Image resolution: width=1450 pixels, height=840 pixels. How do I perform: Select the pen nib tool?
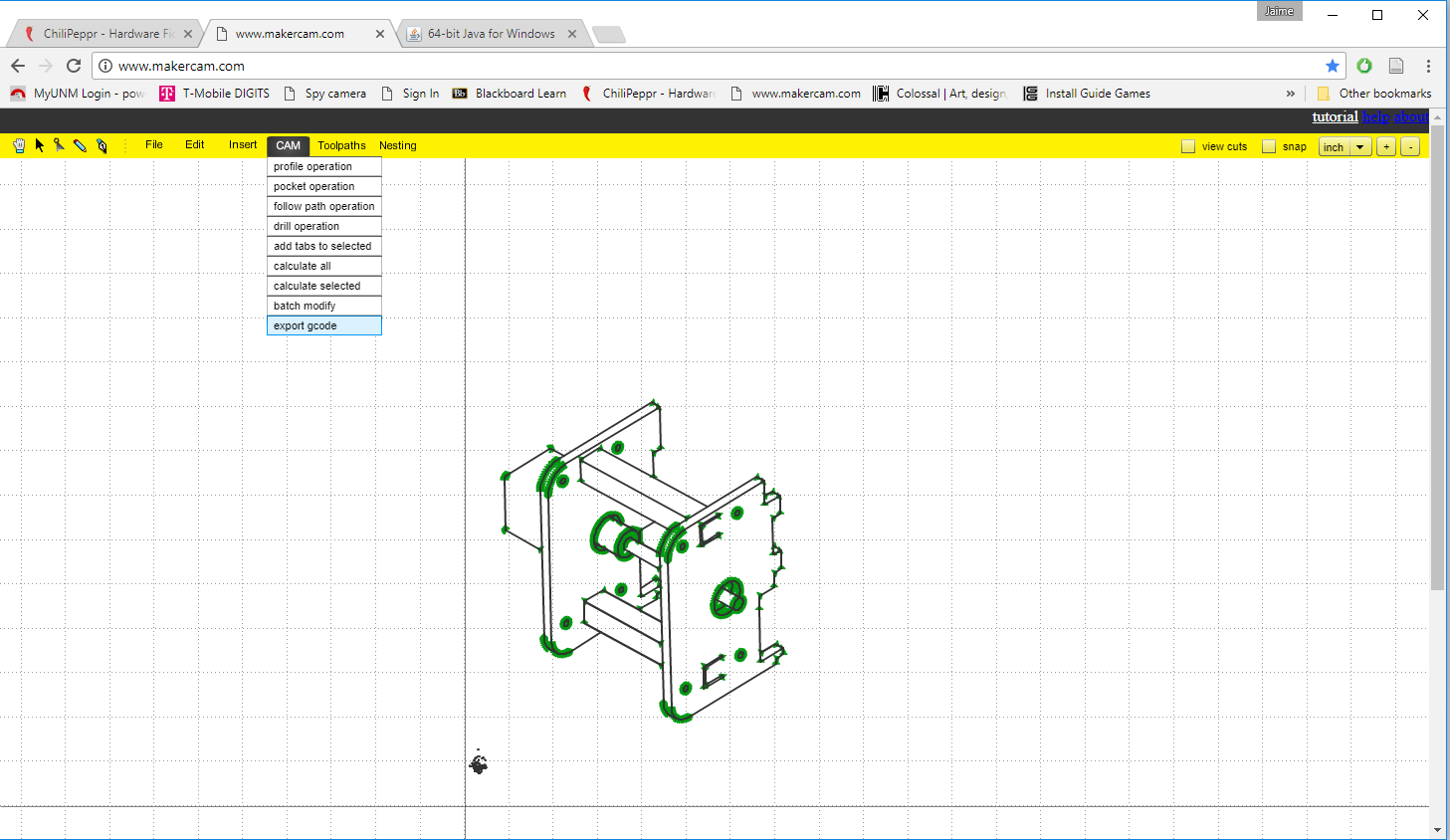click(102, 145)
